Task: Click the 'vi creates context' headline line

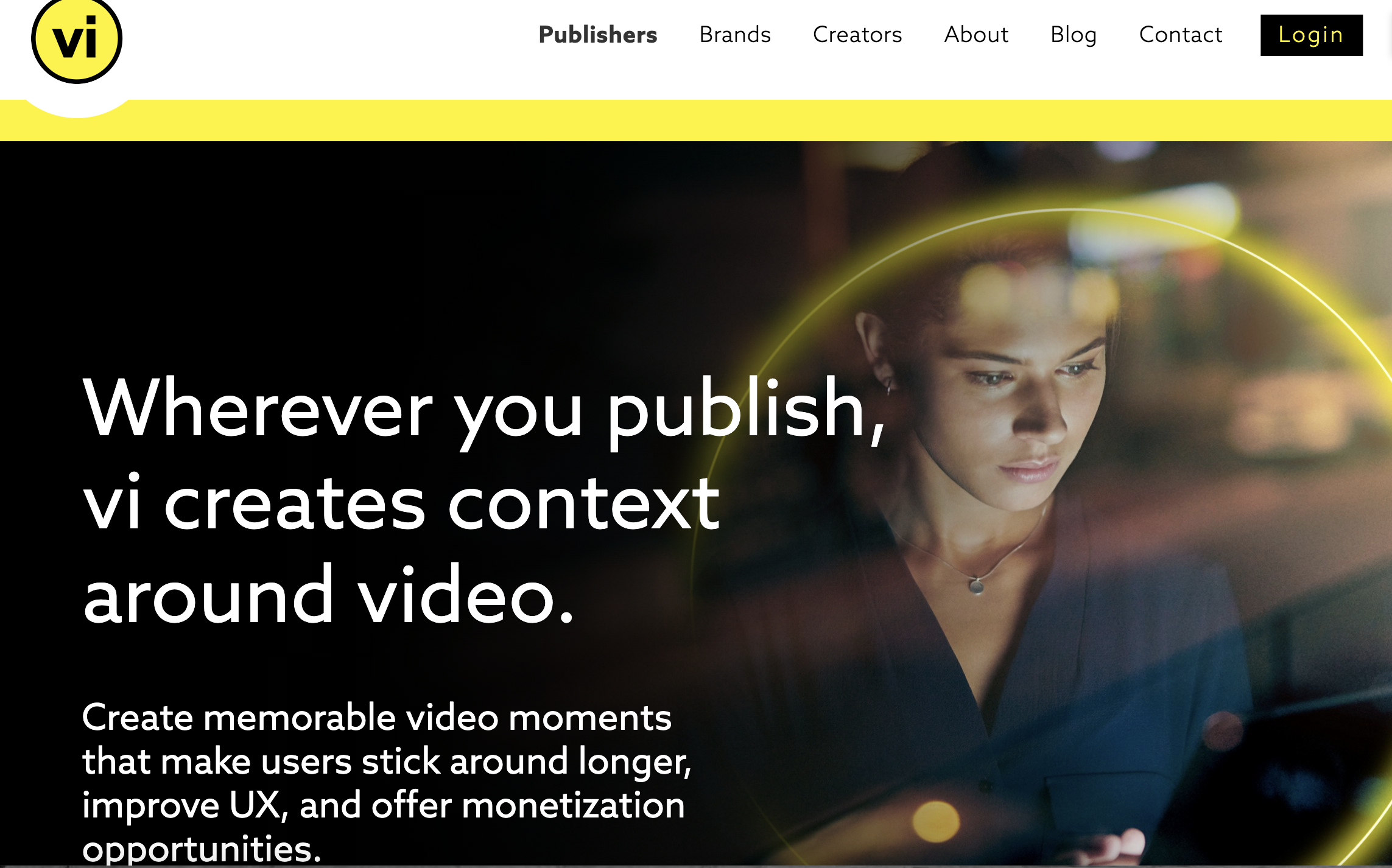Action: (401, 503)
